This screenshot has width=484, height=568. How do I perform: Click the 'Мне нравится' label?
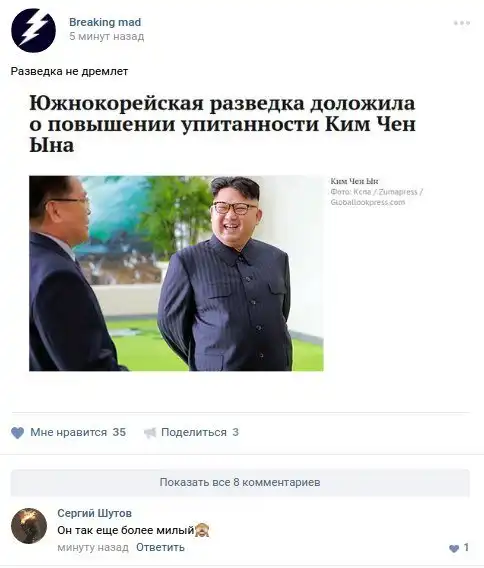point(68,432)
